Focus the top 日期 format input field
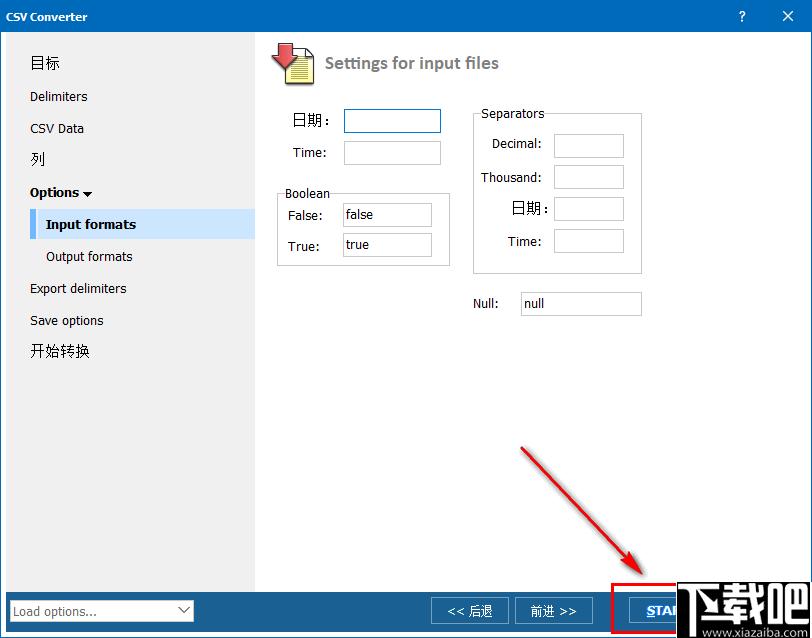The image size is (812, 638). coord(393,121)
